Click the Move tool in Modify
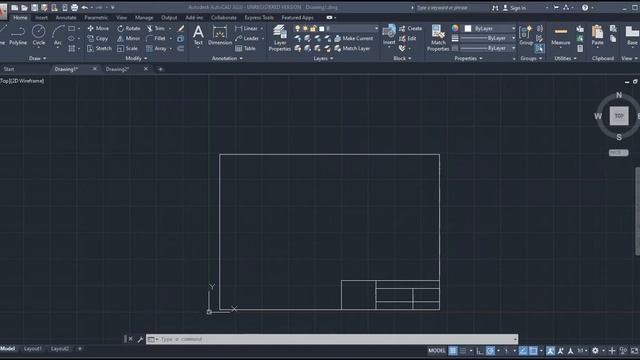This screenshot has width=640, height=360. (x=98, y=28)
